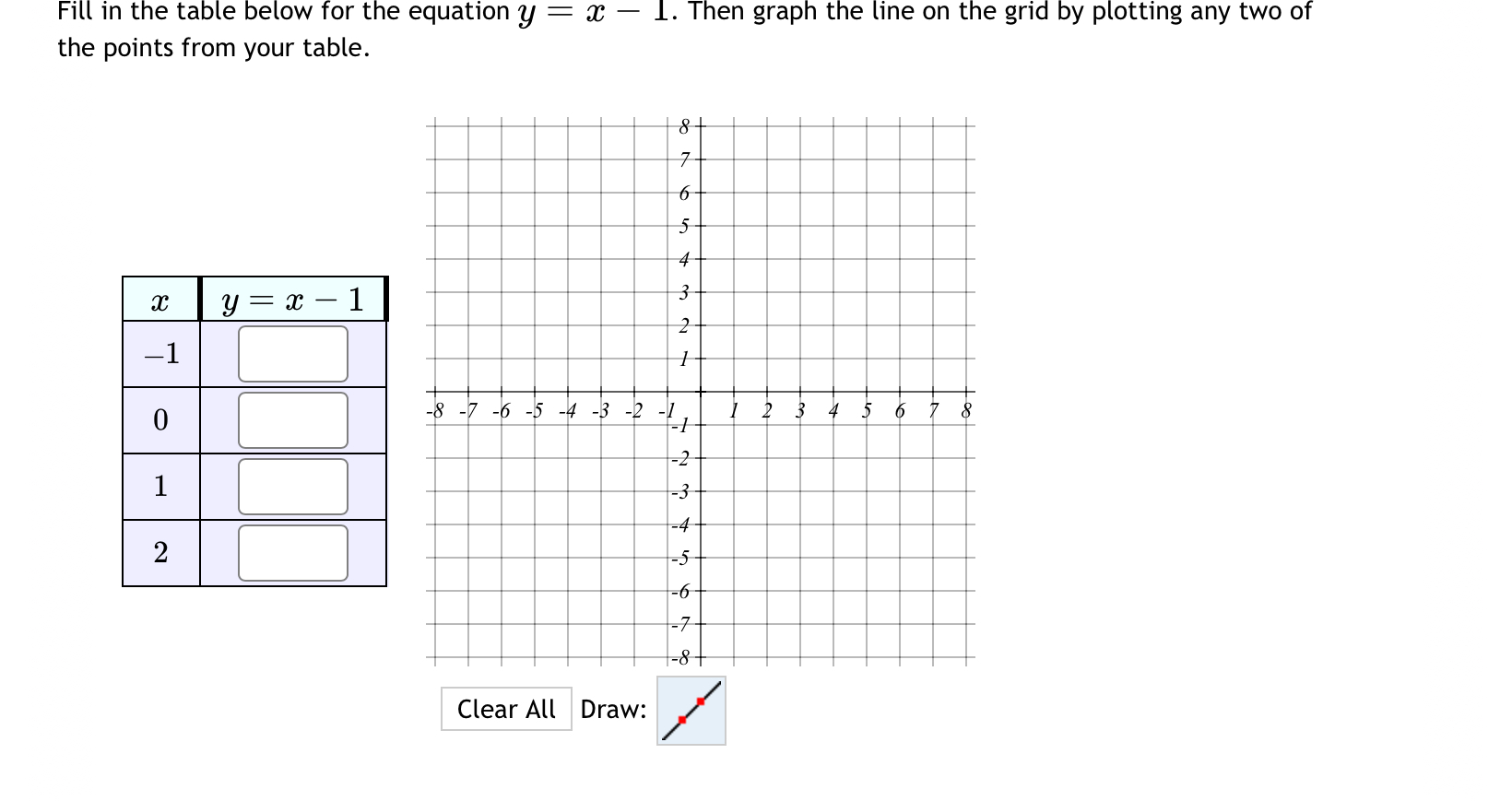This screenshot has height=801, width=1512.
Task: Click the origin of the coordinate grid
Action: [699, 391]
